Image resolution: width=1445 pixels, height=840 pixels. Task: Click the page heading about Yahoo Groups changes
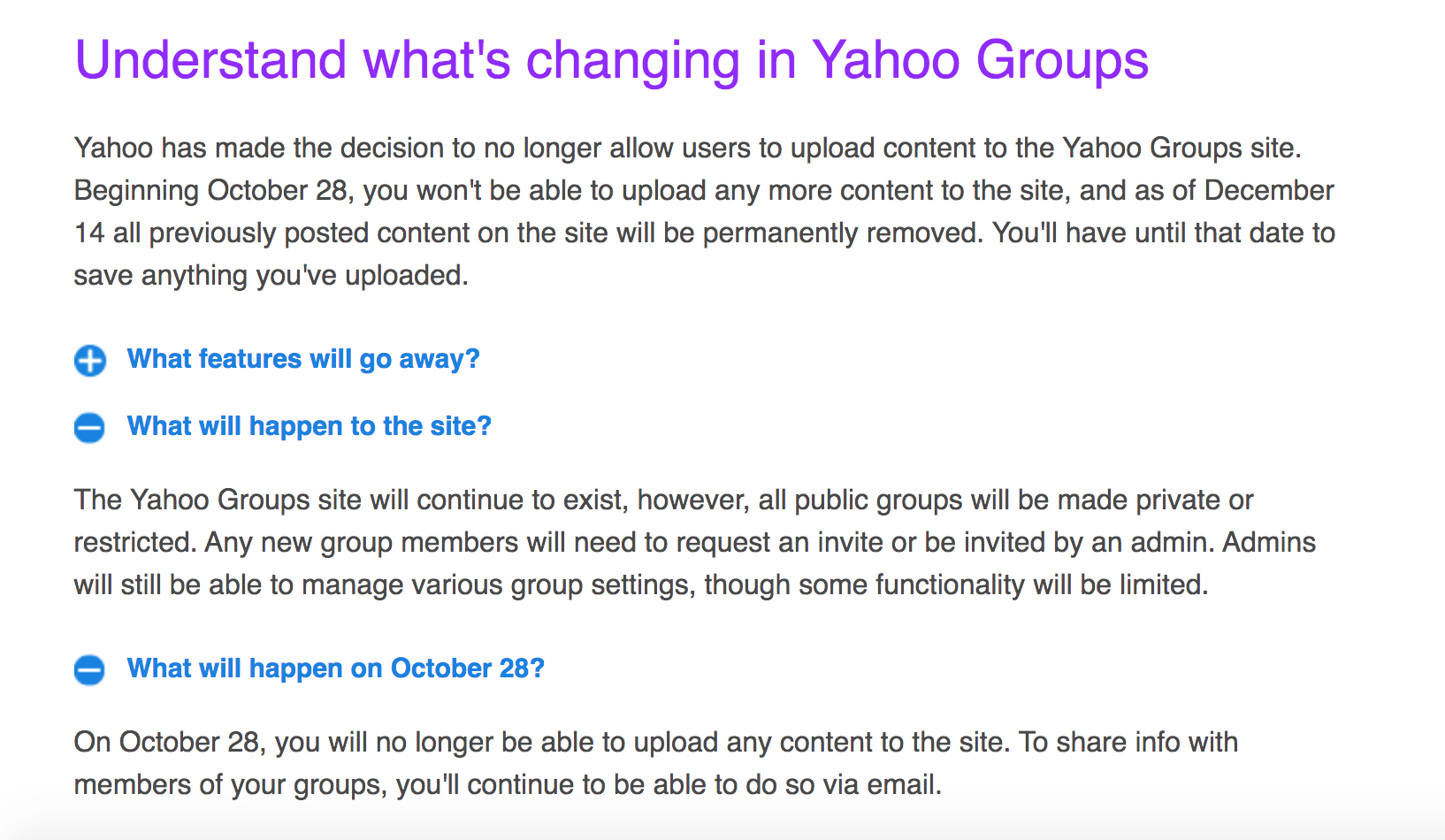(x=611, y=60)
